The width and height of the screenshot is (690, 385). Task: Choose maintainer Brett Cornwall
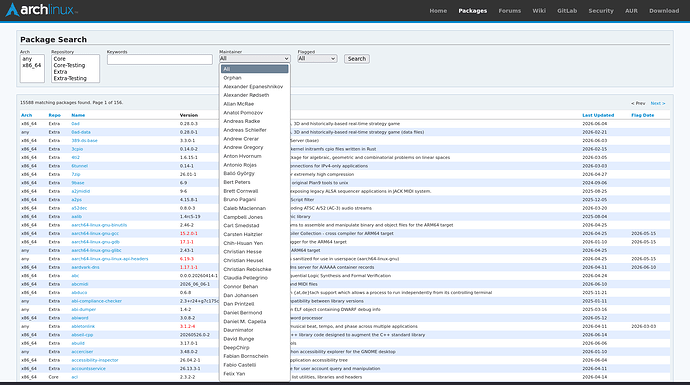coord(254,191)
